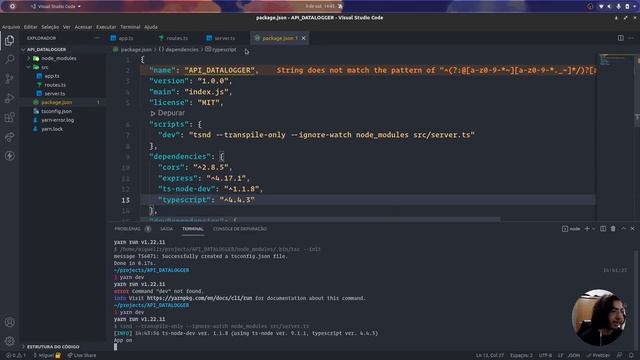640x360 pixels.
Task: Open the lightning bolt activity bar icon
Action: (9, 156)
